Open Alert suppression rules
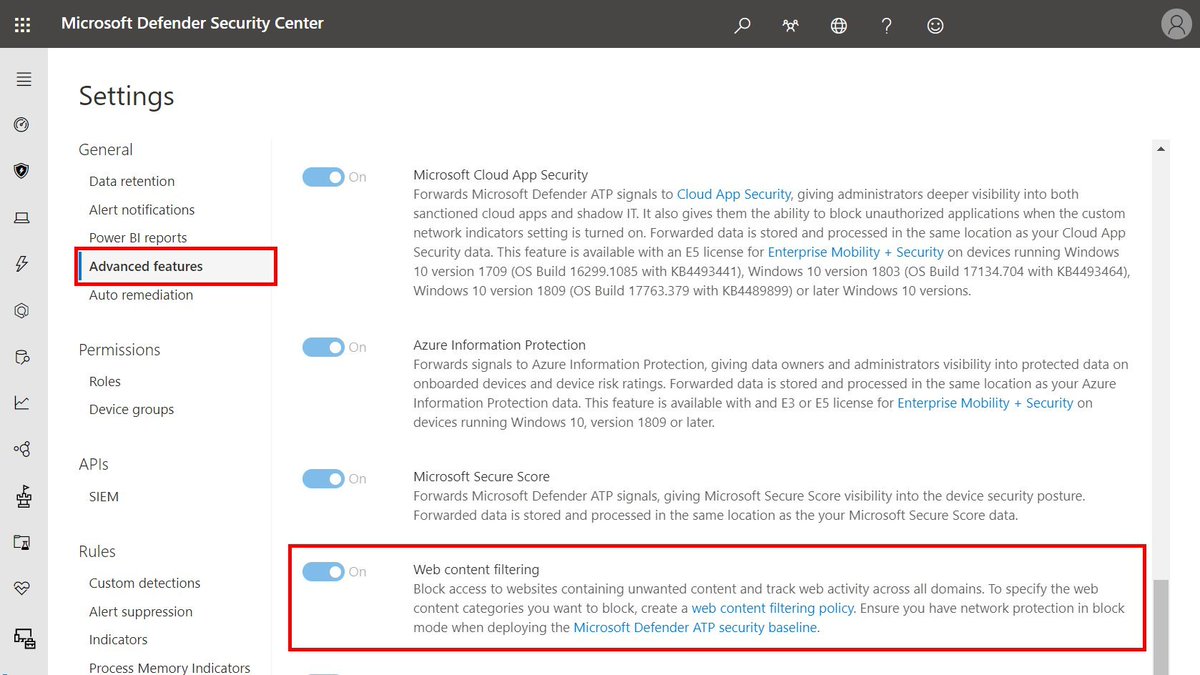1200x675 pixels. click(x=141, y=611)
